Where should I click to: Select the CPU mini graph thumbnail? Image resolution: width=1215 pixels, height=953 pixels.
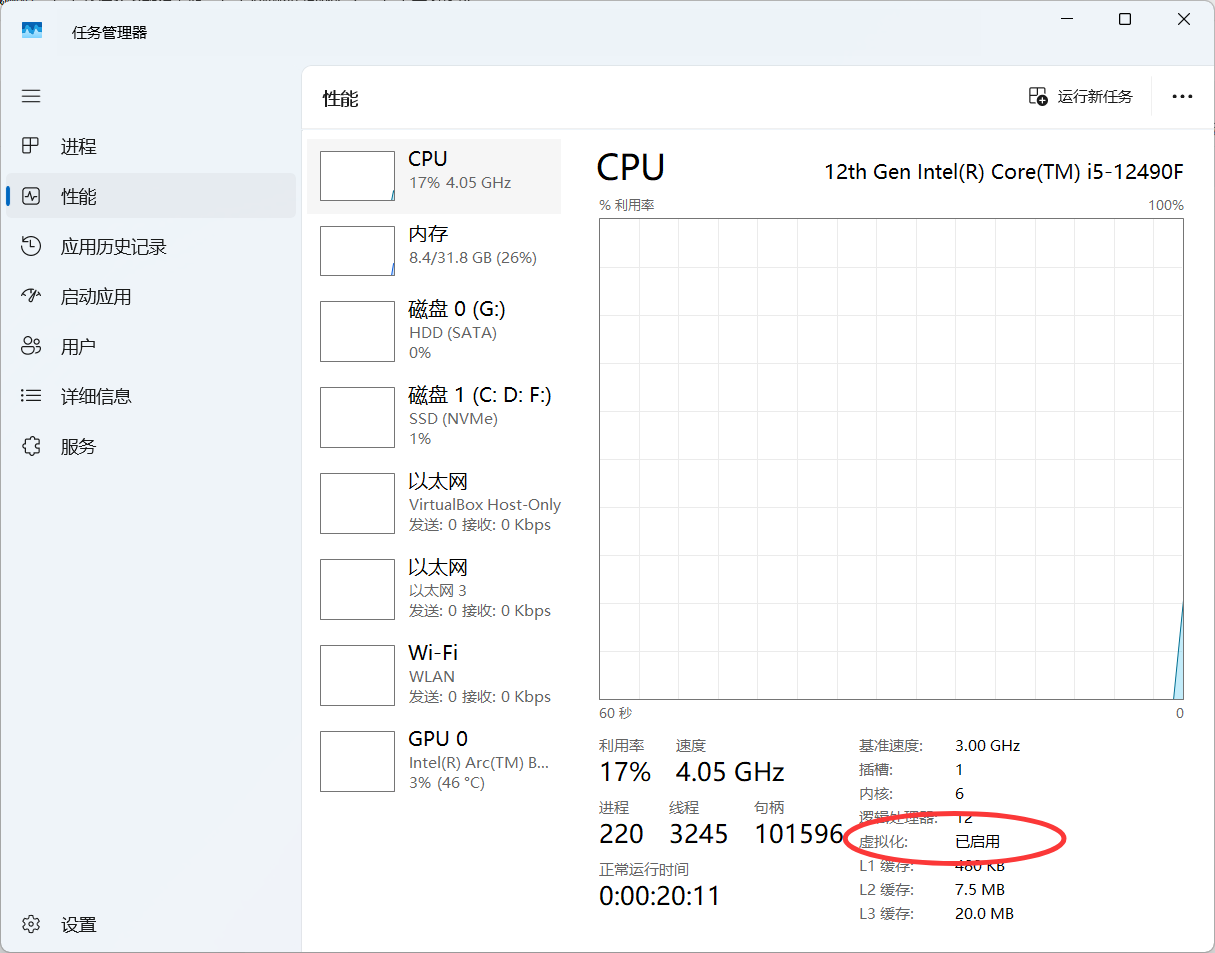pos(357,176)
